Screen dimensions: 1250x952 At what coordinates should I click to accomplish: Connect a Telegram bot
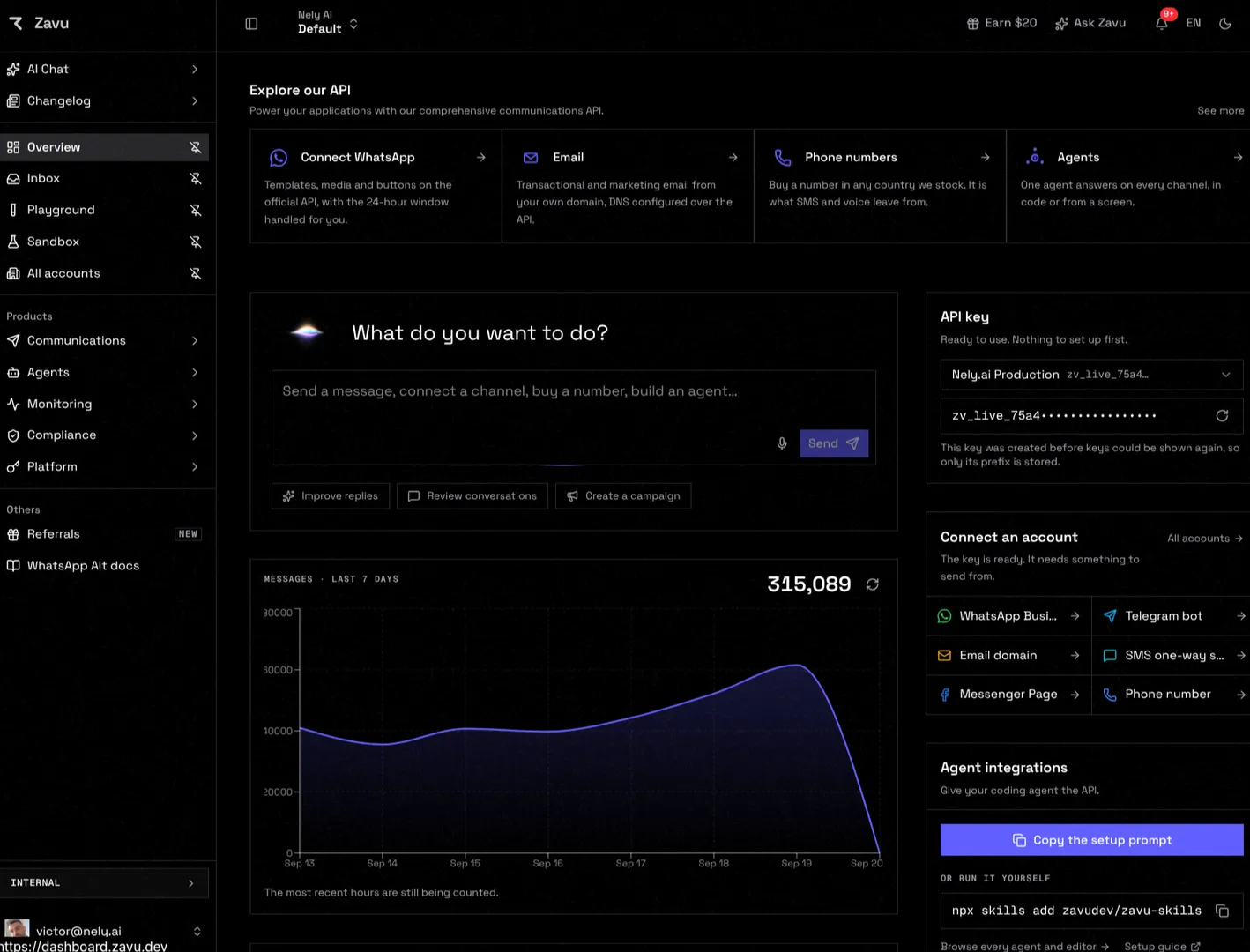(1171, 616)
